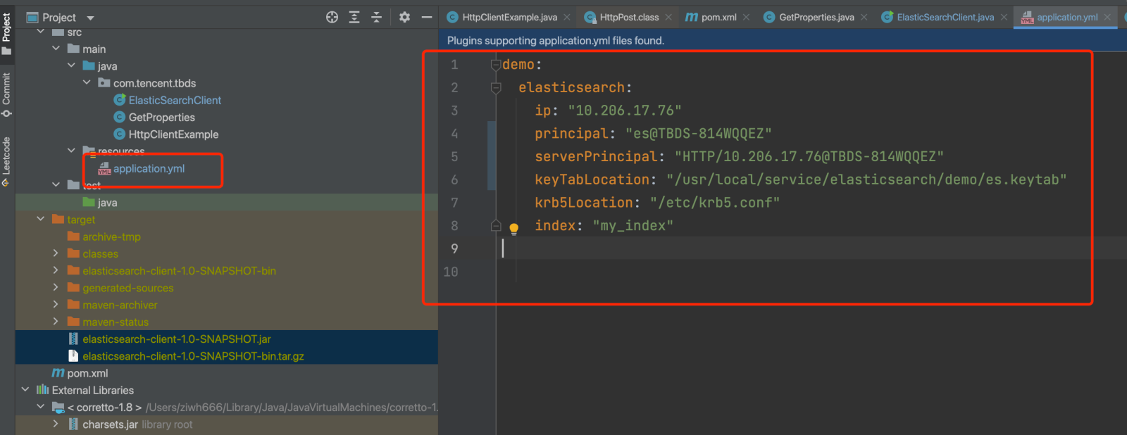Open Project panel settings gear

point(405,17)
